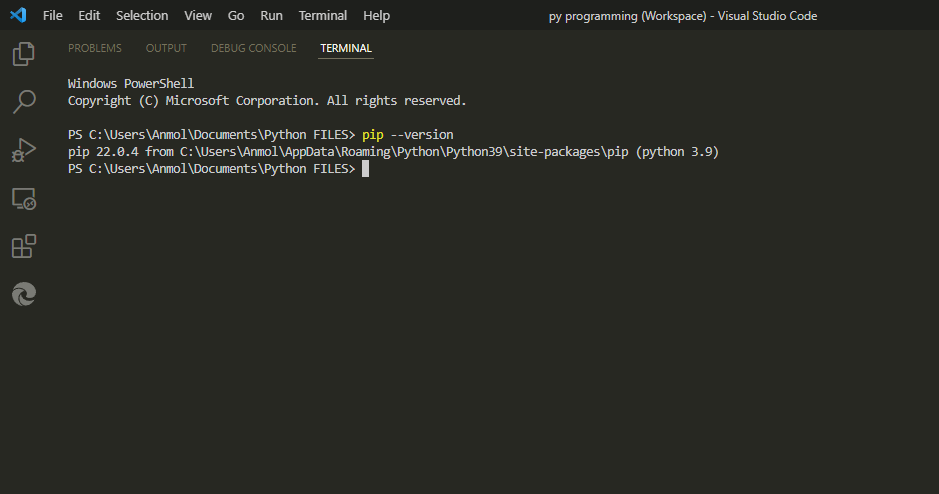Viewport: 939px width, 494px height.
Task: Open the View menu
Action: click(x=198, y=16)
